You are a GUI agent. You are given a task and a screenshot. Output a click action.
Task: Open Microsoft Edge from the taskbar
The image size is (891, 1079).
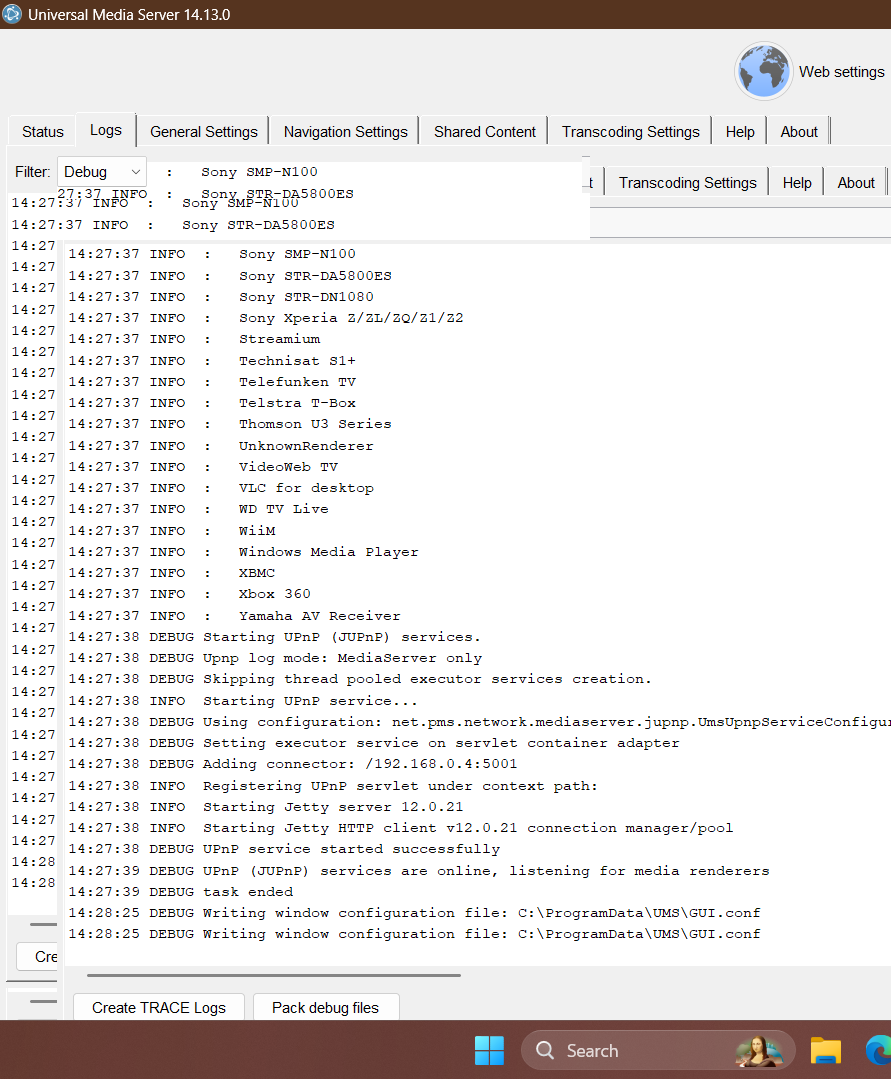click(878, 1051)
